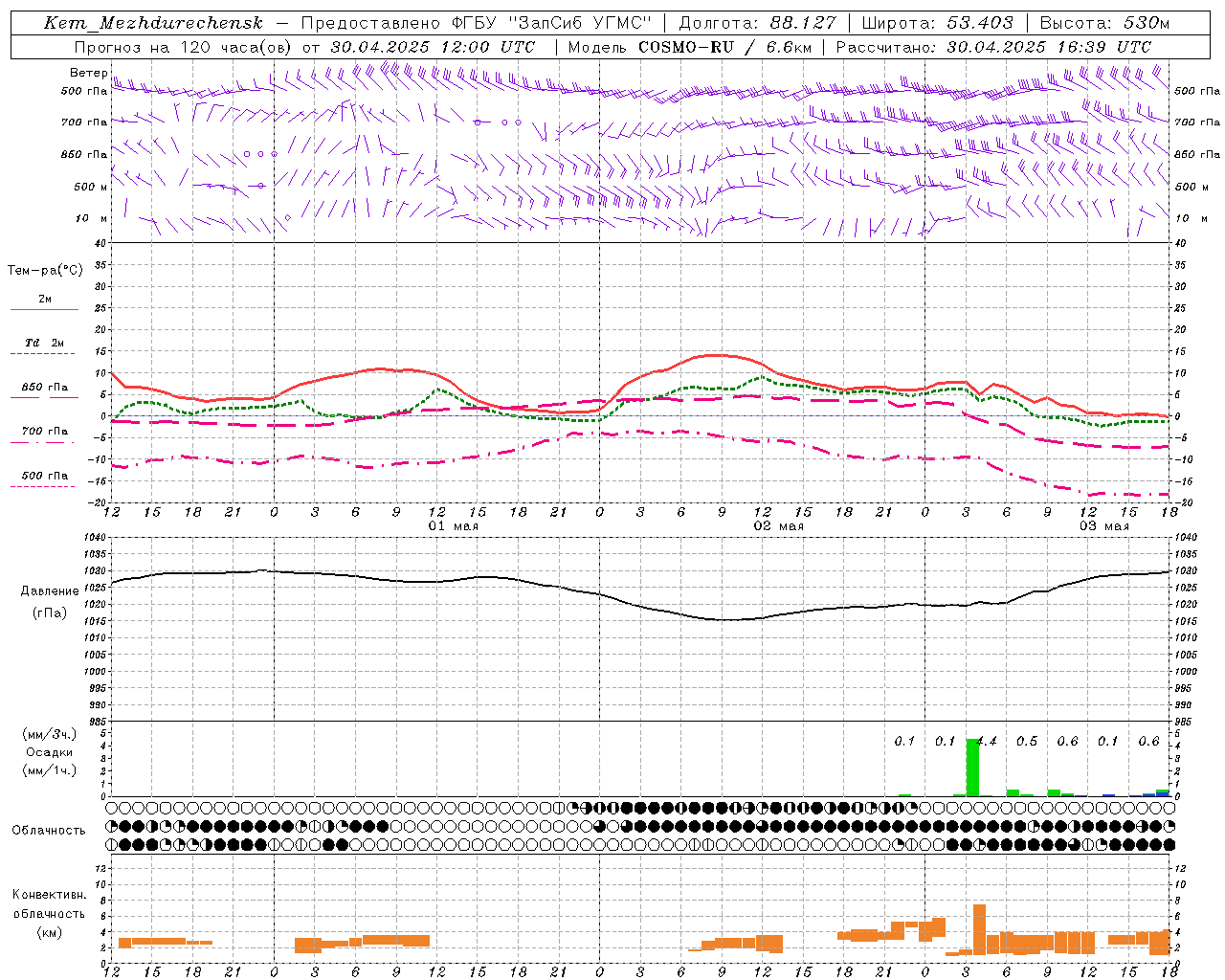The image size is (1225, 980).
Task: Click the 'Ветер' wind panel label
Action: pos(88,73)
